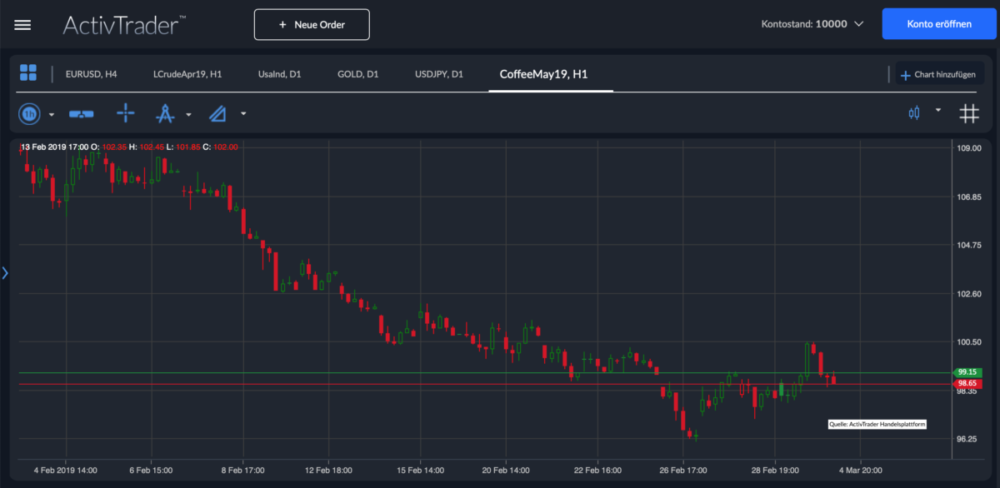Viewport: 1000px width, 488px height.
Task: Select the crosshair tool
Action: click(126, 114)
